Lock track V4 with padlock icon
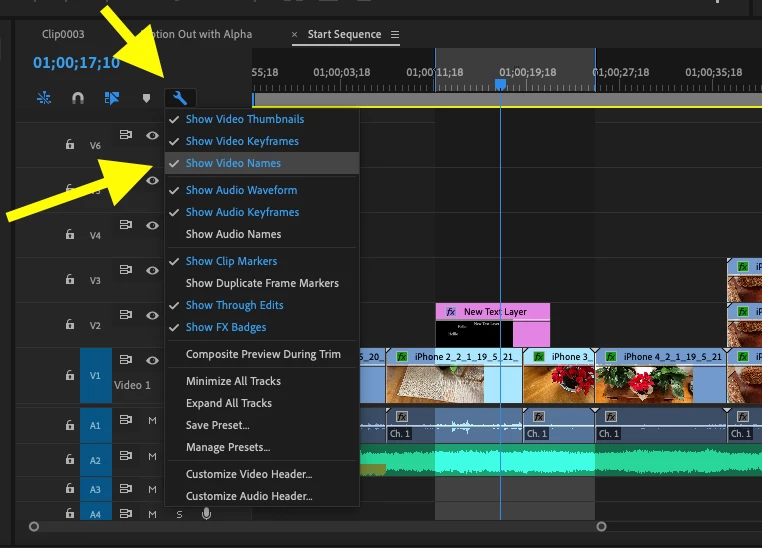Screen dimensions: 762x548 [x=70, y=234]
